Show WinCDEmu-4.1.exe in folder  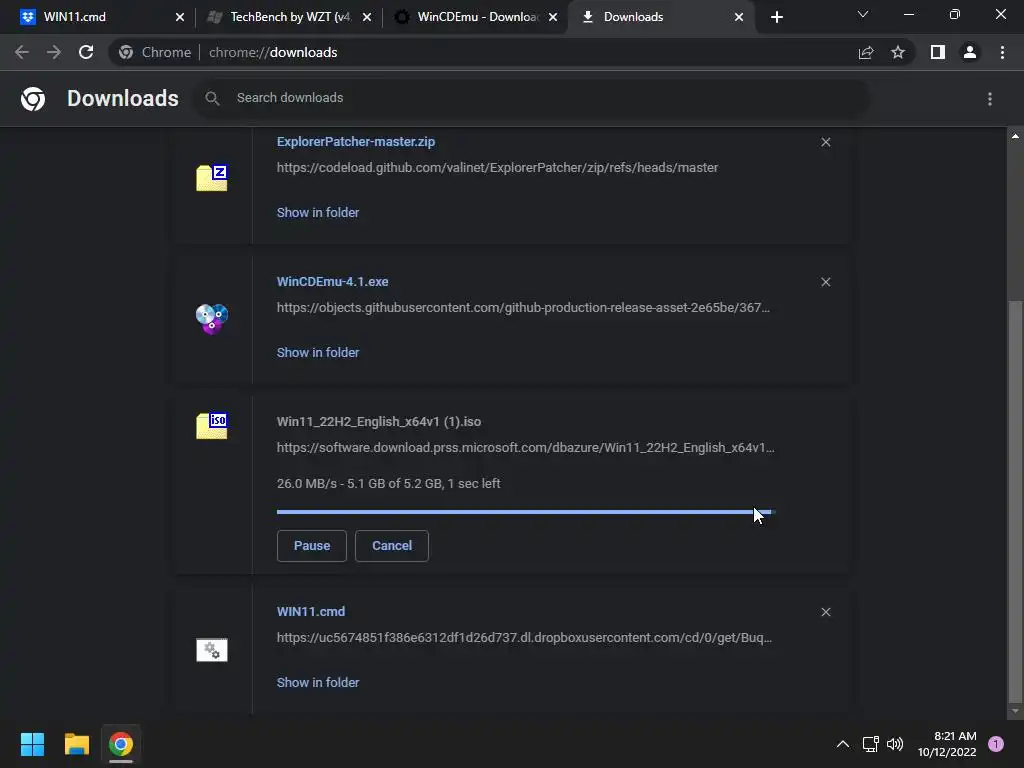[x=317, y=352]
